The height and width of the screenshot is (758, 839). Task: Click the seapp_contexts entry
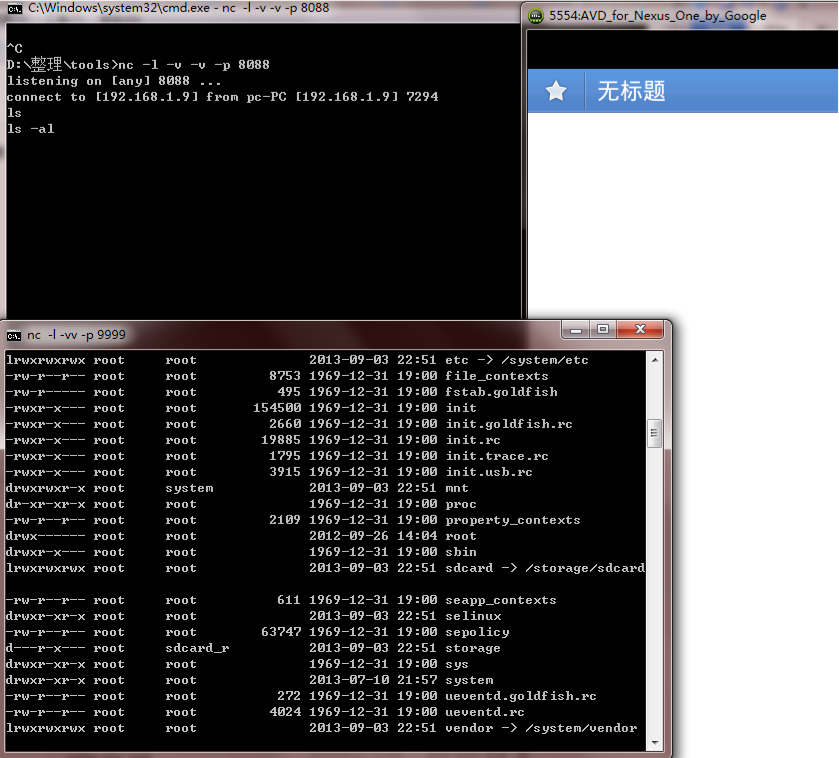[501, 600]
